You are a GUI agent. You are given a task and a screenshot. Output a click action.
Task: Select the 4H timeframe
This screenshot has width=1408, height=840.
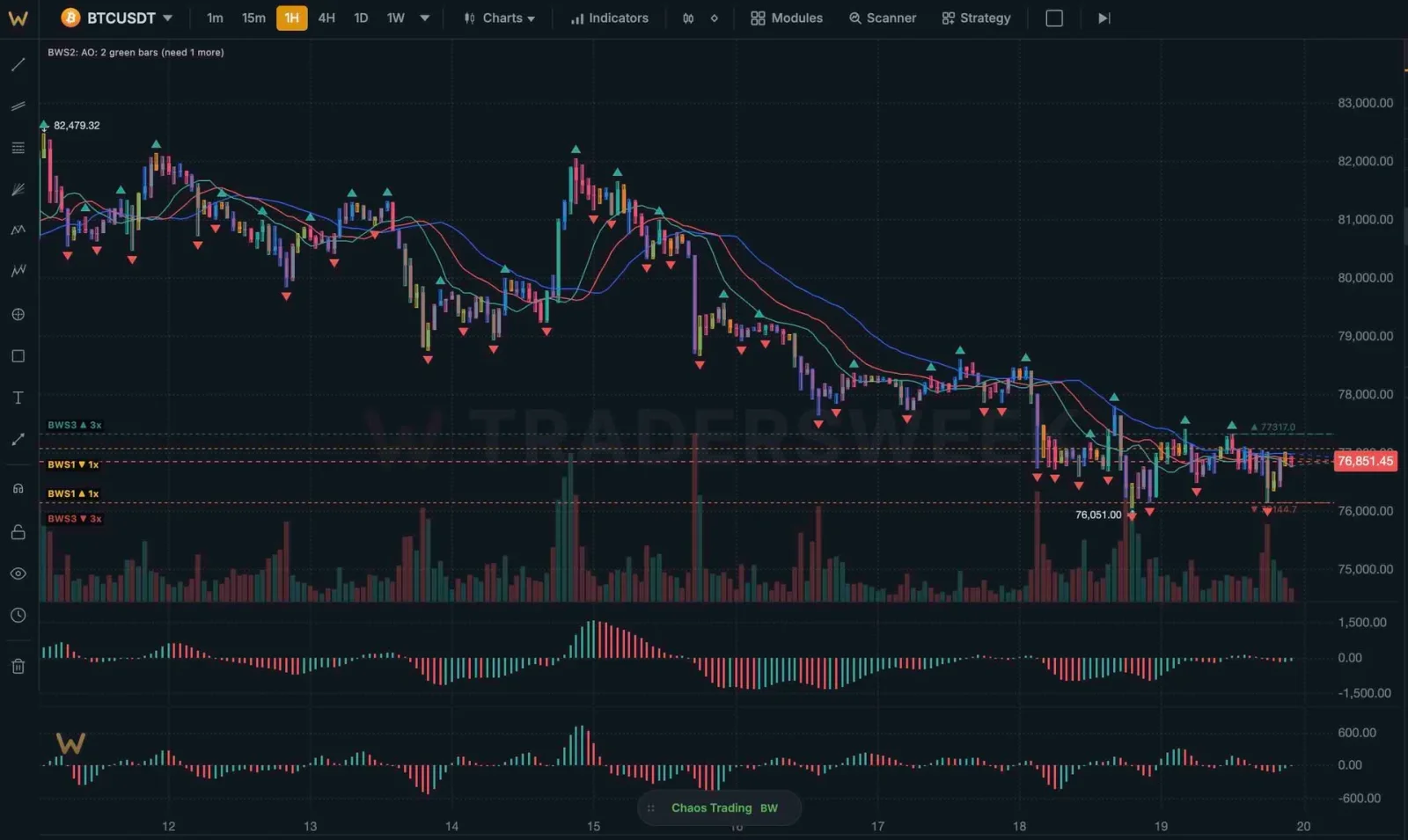click(x=326, y=18)
